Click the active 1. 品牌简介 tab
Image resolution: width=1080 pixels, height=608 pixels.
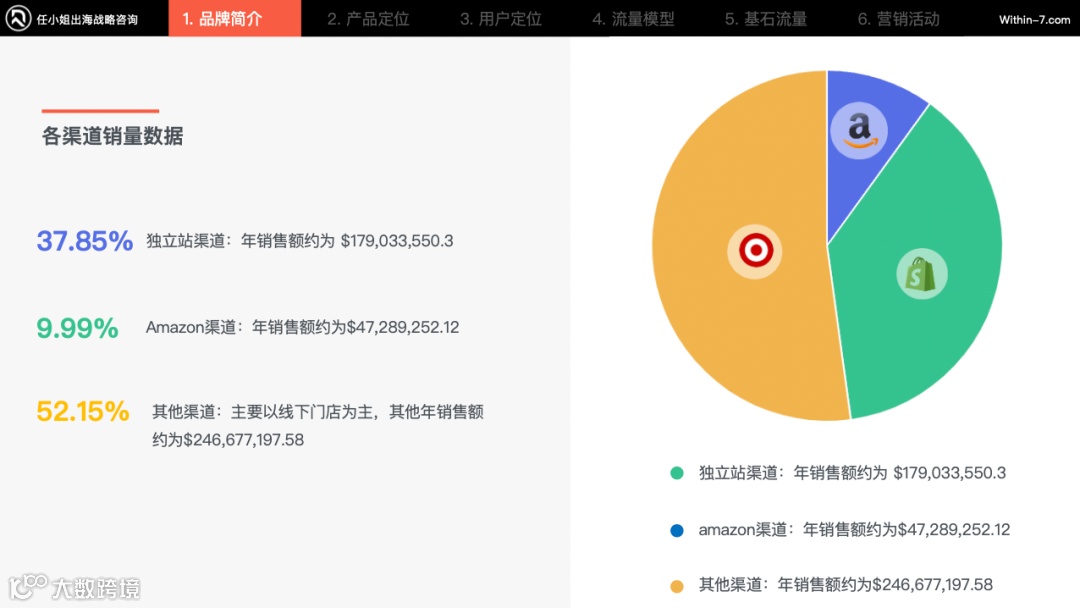pos(234,18)
